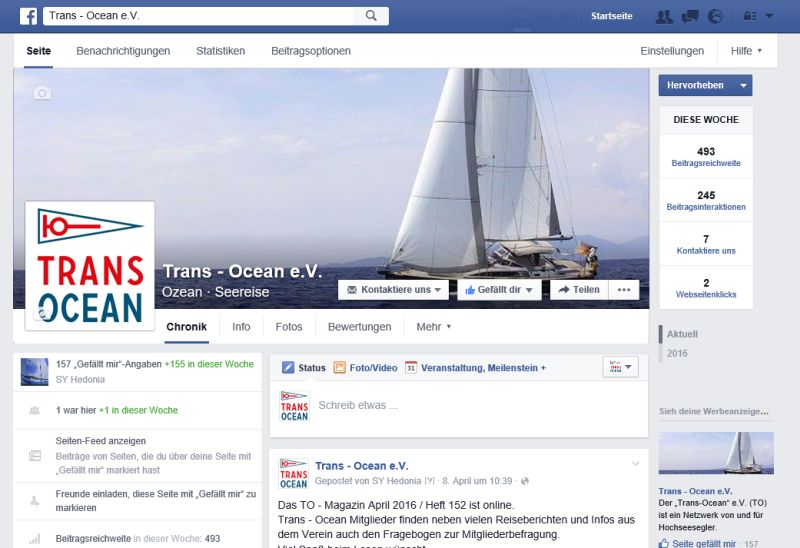Click camera icon on profile picture
Image resolution: width=800 pixels, height=548 pixels.
click(42, 314)
